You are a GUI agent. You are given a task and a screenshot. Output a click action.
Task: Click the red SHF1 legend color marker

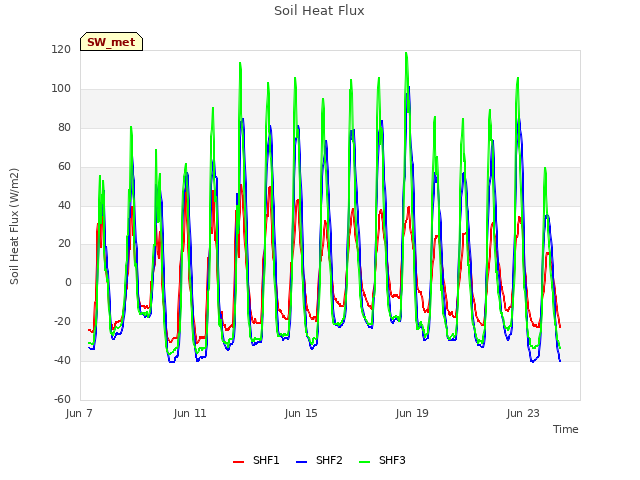coord(238,462)
